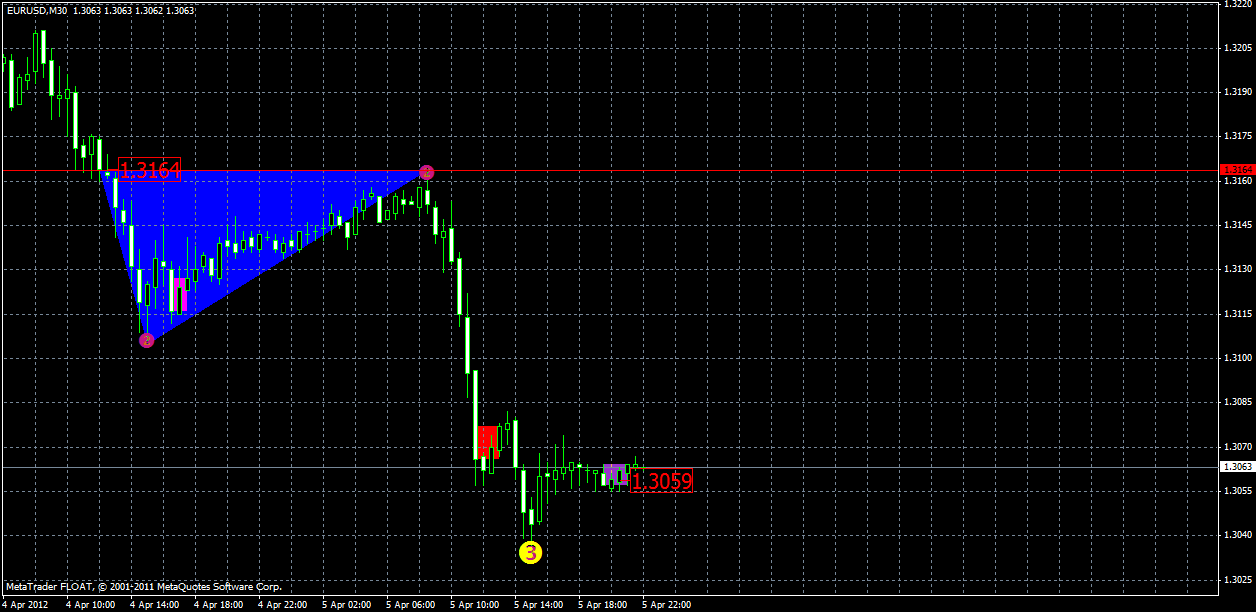Click the 1.3164 marker on the right price axis
This screenshot has height=612, width=1256.
[1240, 170]
